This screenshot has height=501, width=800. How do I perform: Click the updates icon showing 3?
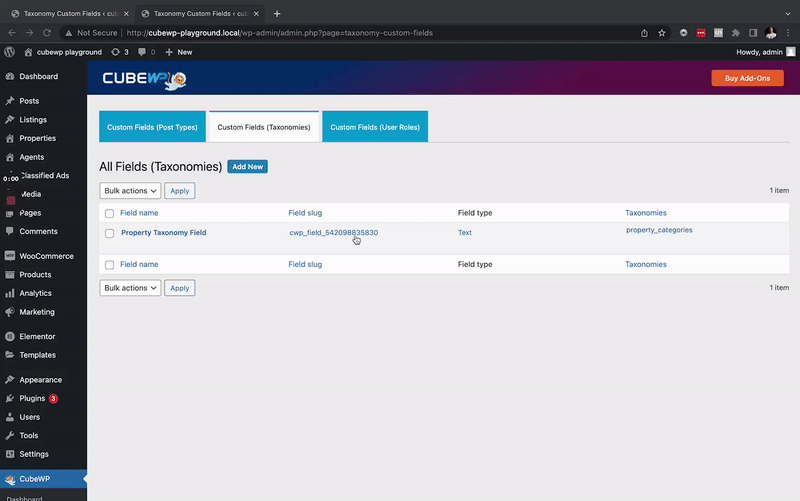tap(116, 52)
